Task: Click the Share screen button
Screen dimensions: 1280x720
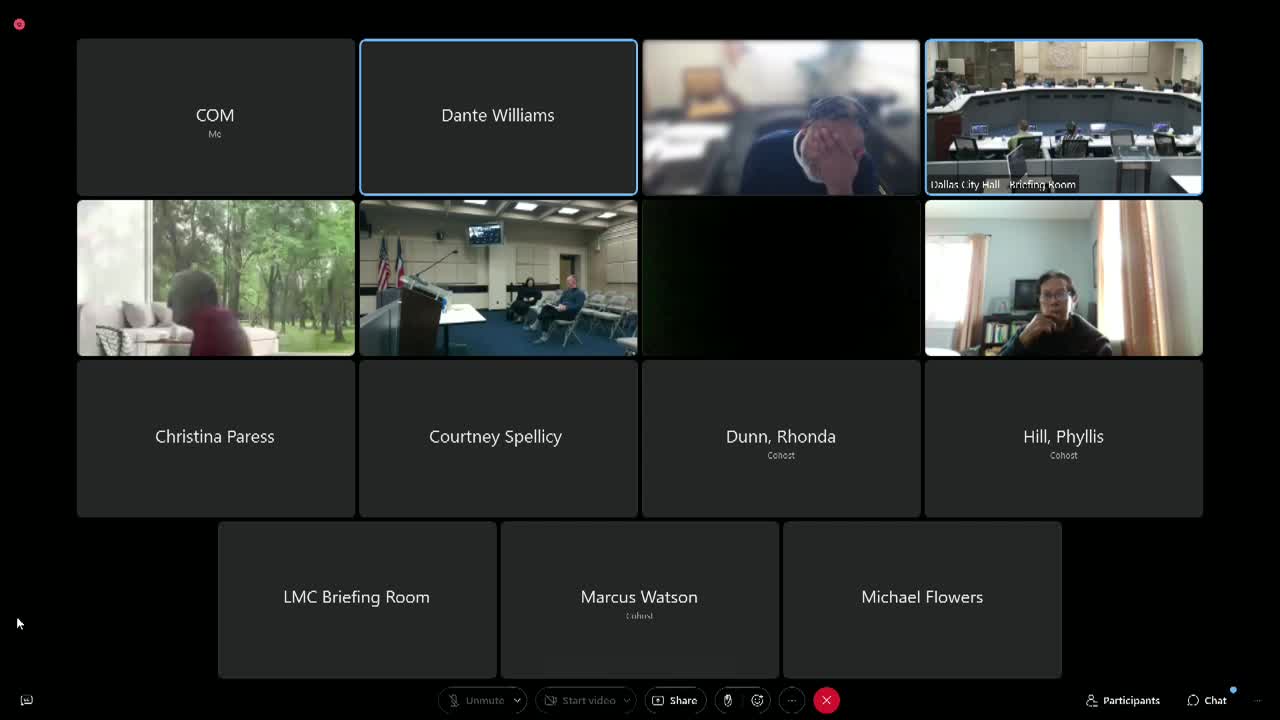Action: 675,700
